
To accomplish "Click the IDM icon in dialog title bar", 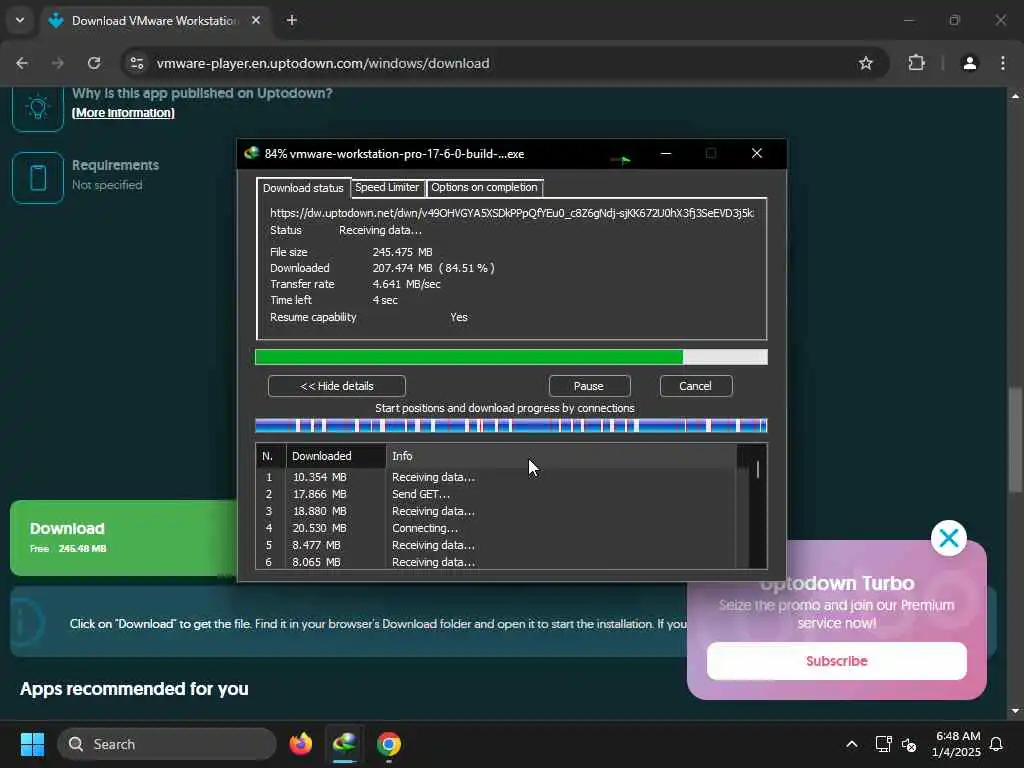I will point(251,153).
